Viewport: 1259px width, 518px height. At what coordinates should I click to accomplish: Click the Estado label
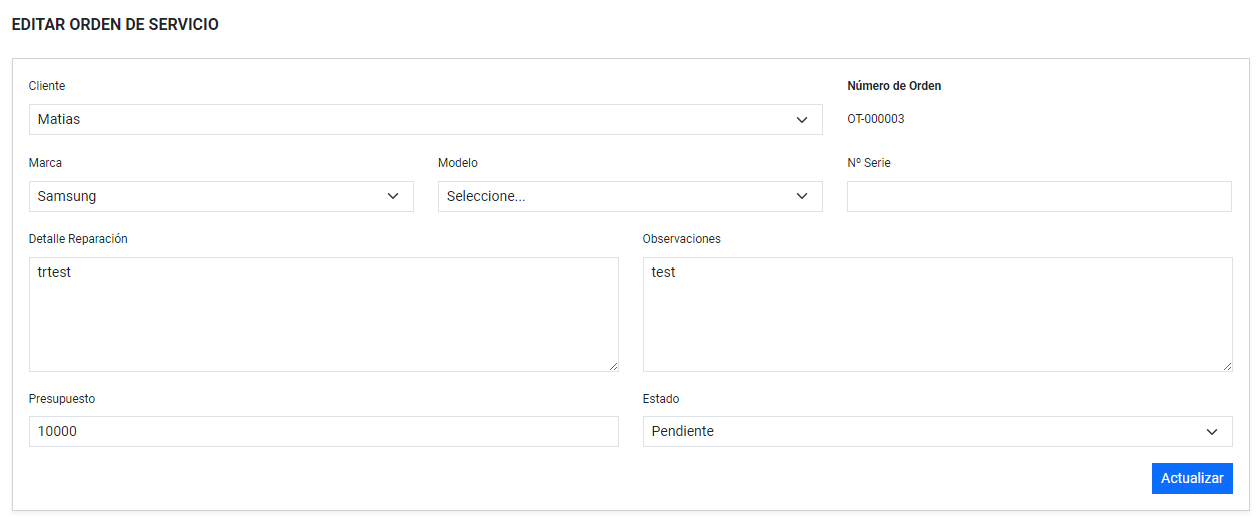(x=661, y=399)
